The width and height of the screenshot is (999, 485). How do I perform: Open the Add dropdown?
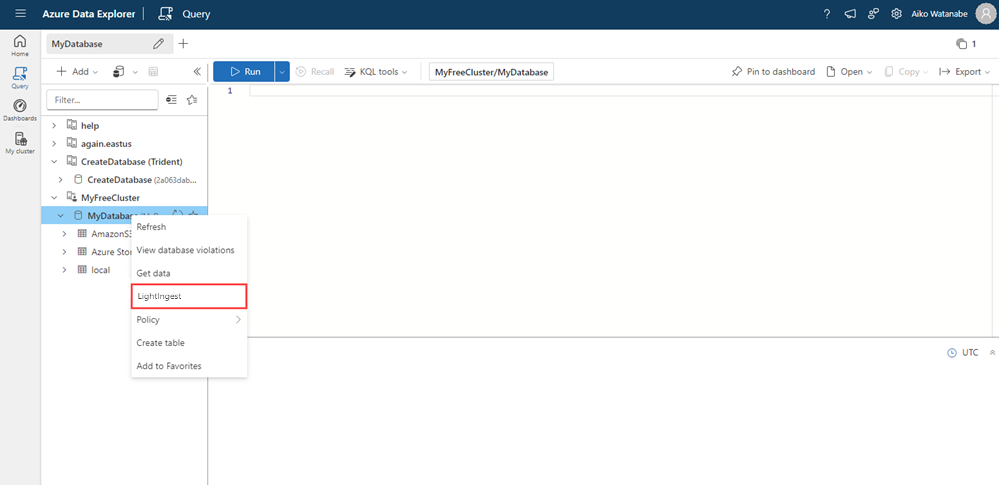(x=77, y=71)
